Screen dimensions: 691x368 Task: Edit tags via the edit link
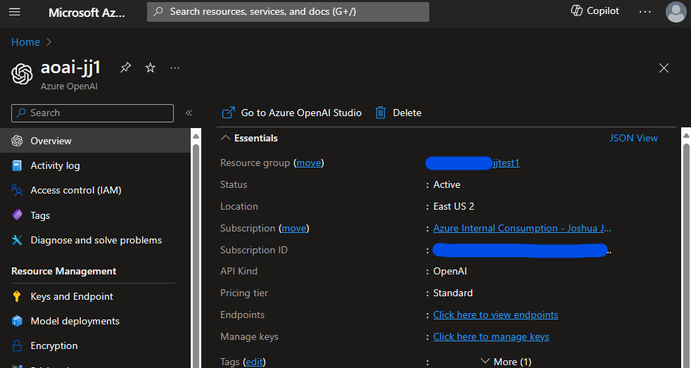pyautogui.click(x=254, y=362)
